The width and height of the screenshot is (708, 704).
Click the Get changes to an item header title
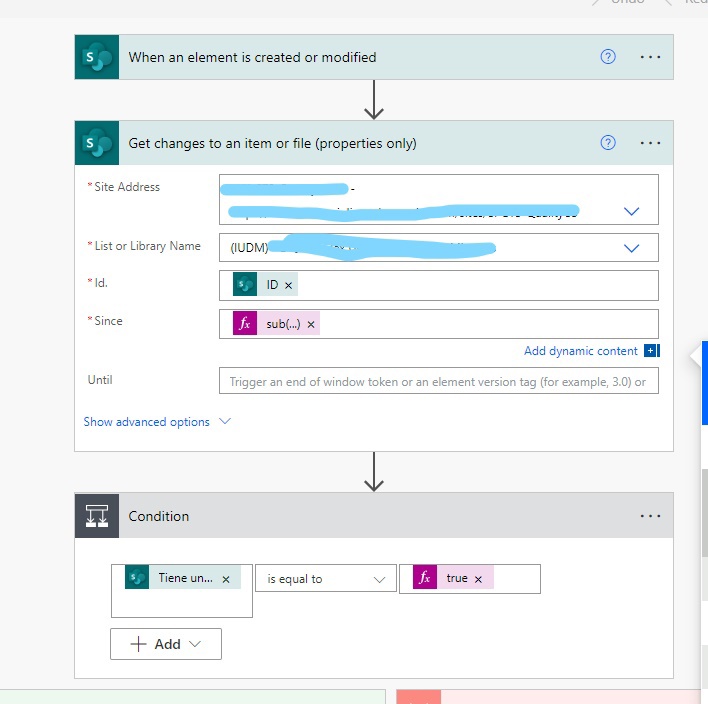pyautogui.click(x=272, y=144)
